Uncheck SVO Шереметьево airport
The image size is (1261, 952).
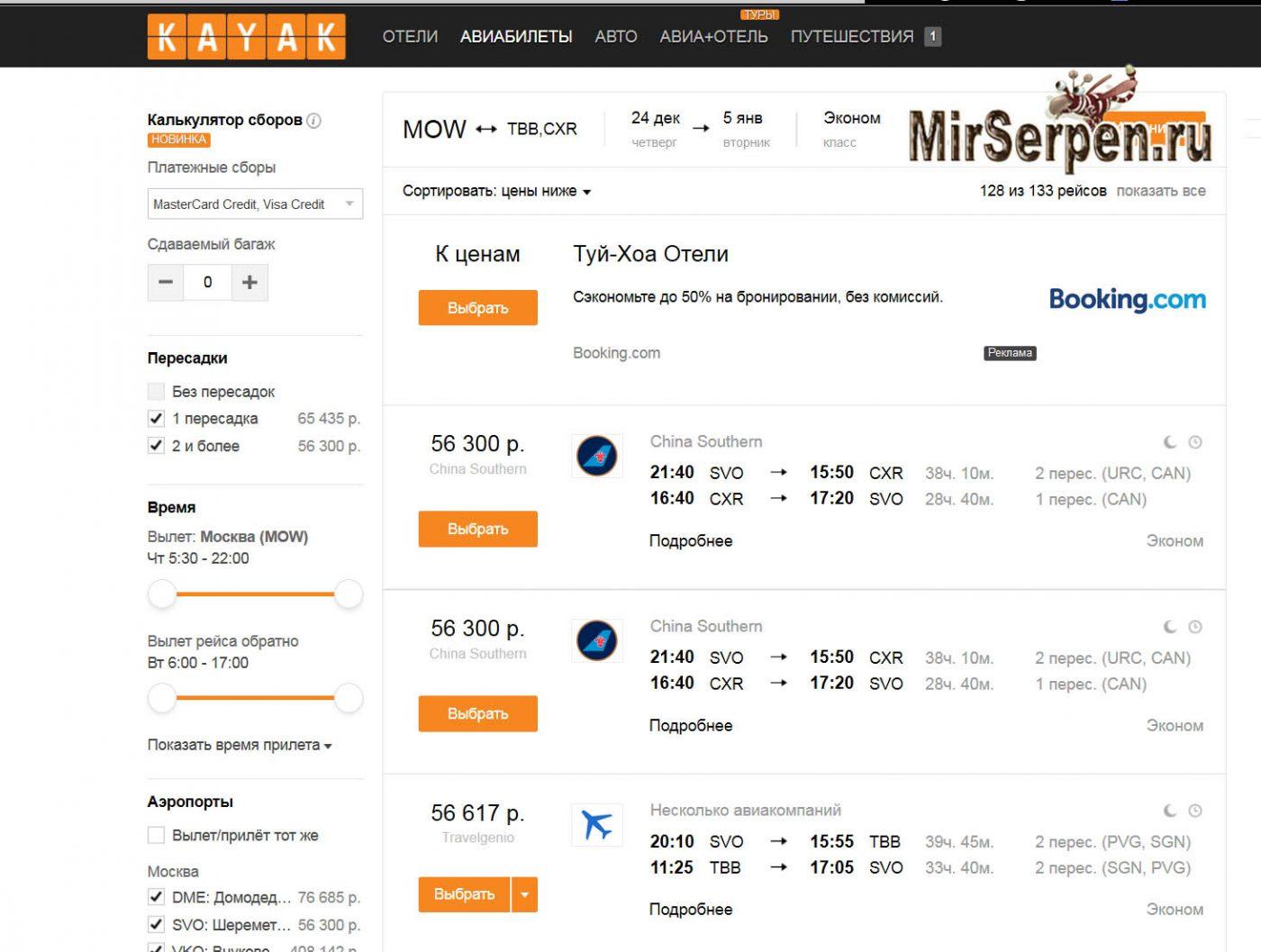156,925
